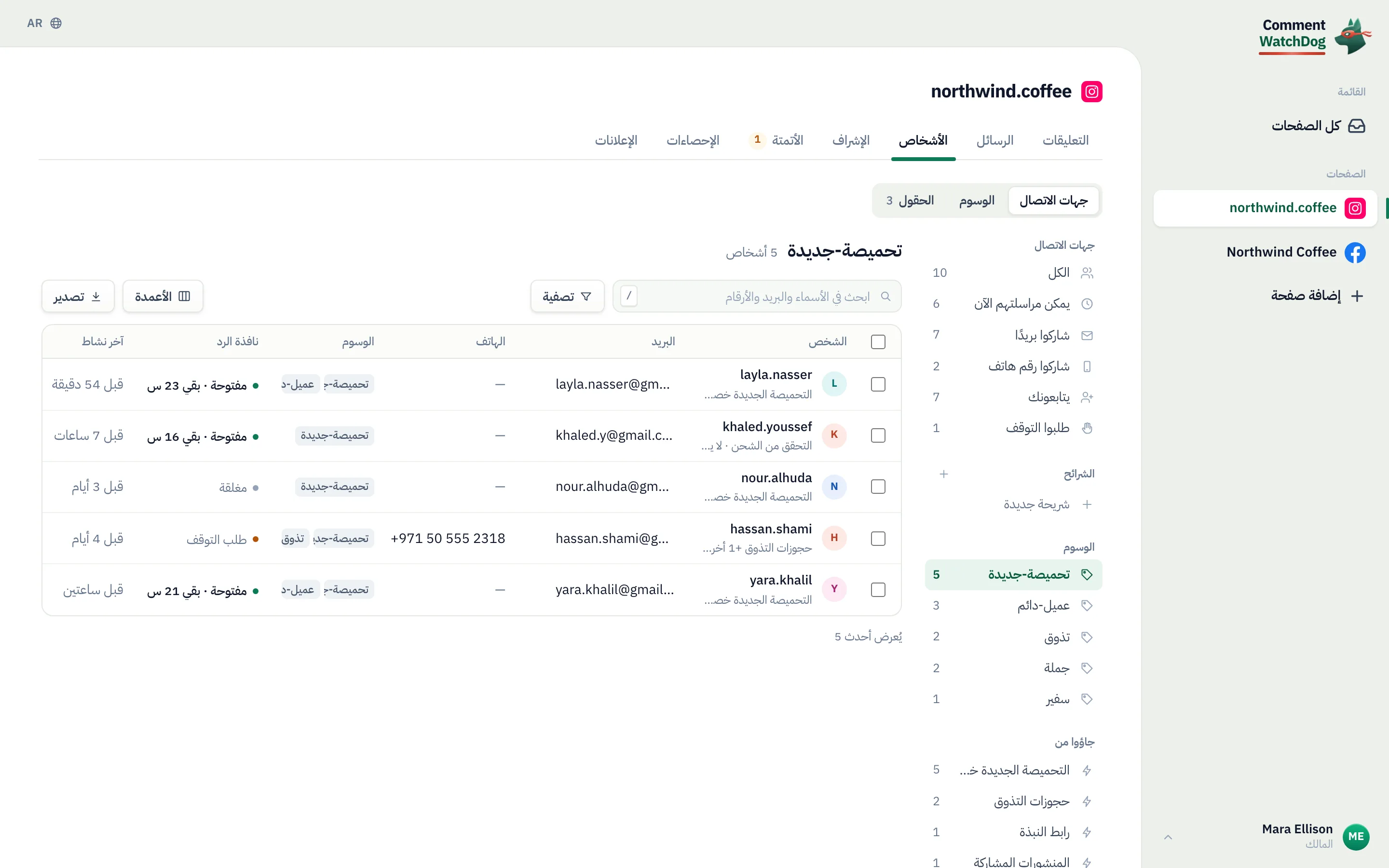Click the tag icon for عميل-دائم
1389x868 pixels.
click(1087, 606)
